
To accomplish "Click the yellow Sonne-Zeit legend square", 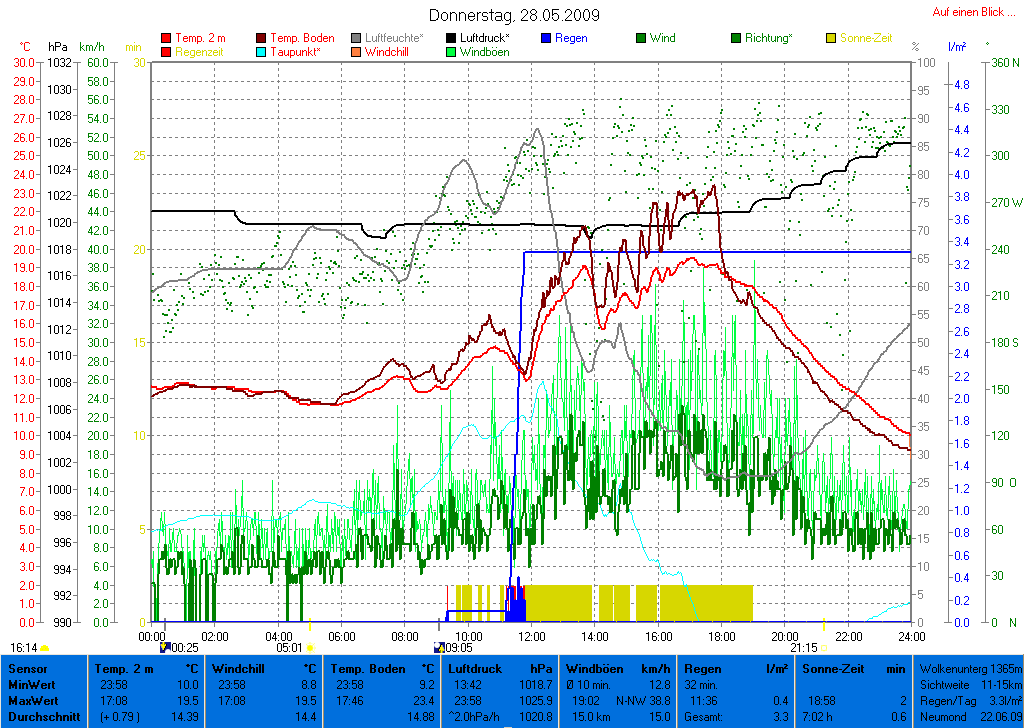I will (831, 38).
